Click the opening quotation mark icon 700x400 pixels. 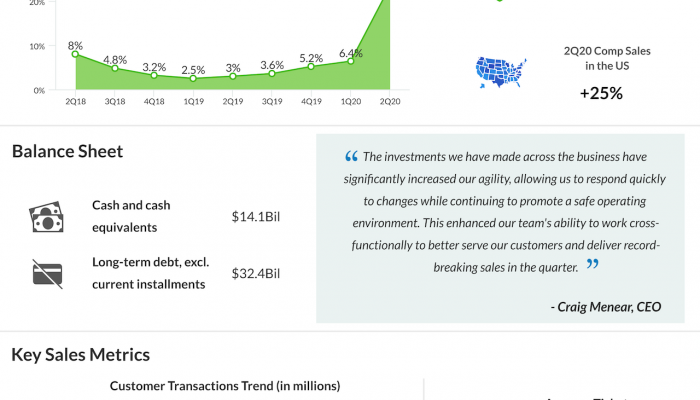coord(351,156)
